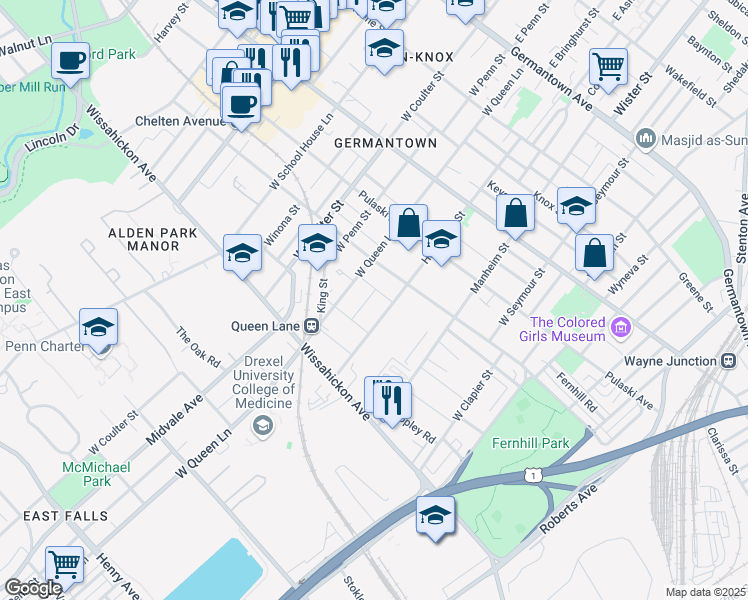The image size is (748, 600).
Task: Select the school marker right of the Pulaski shopping bag
Action: pos(441,242)
